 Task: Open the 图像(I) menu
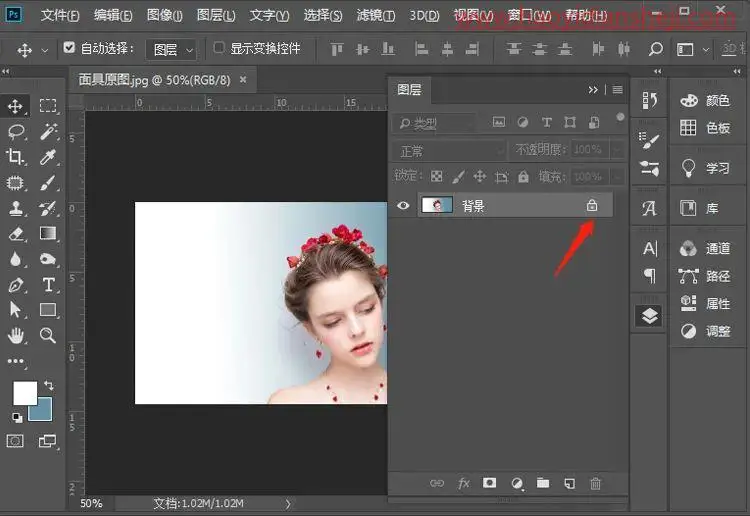point(165,15)
